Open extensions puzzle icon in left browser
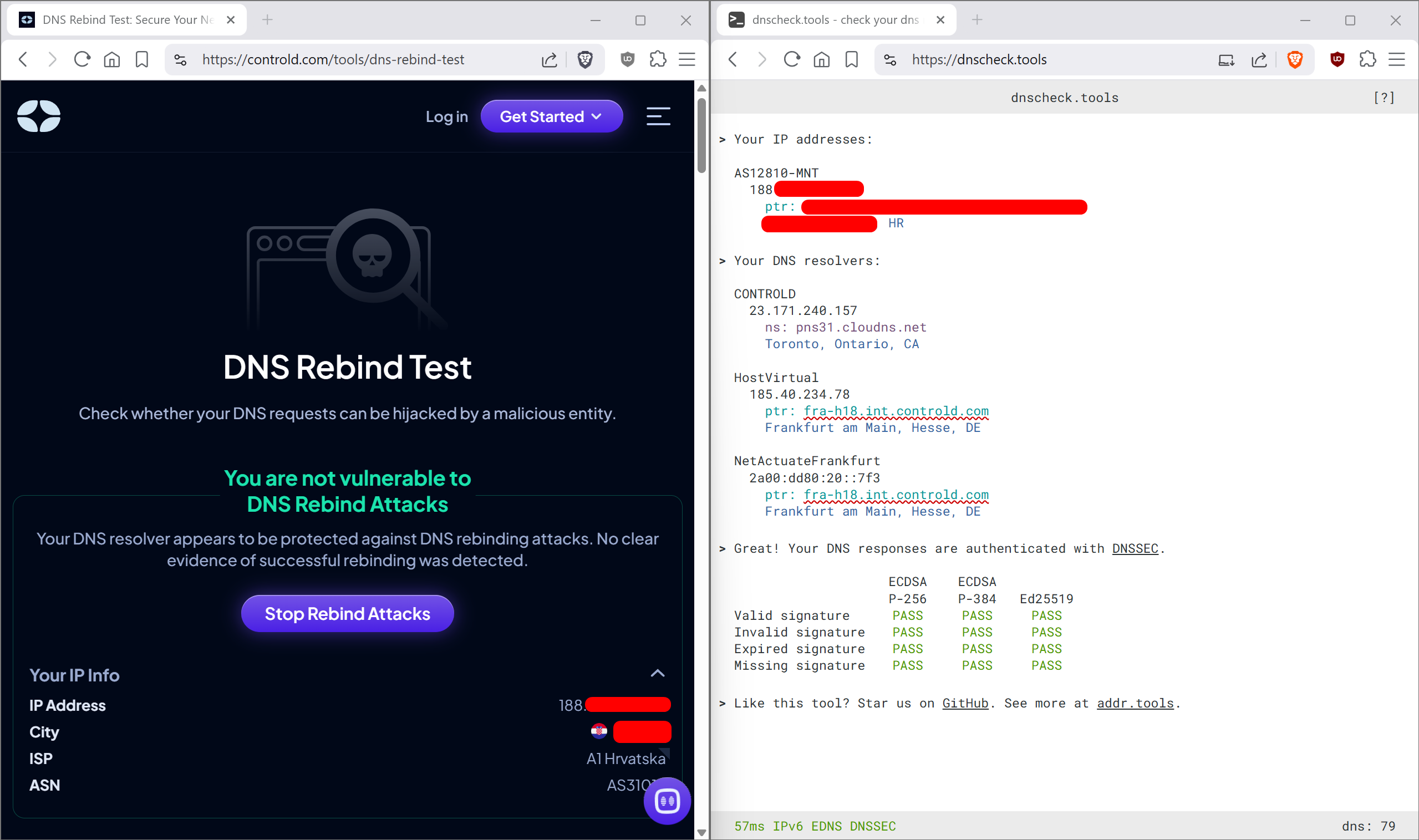The image size is (1419, 840). 658,59
